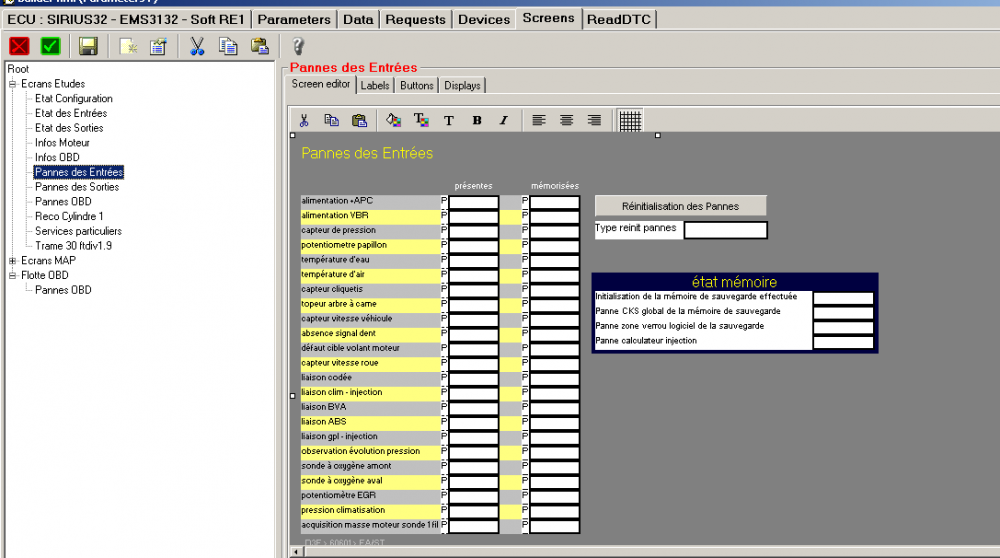Click the Réinitialisation des Pannes button

coord(680,206)
